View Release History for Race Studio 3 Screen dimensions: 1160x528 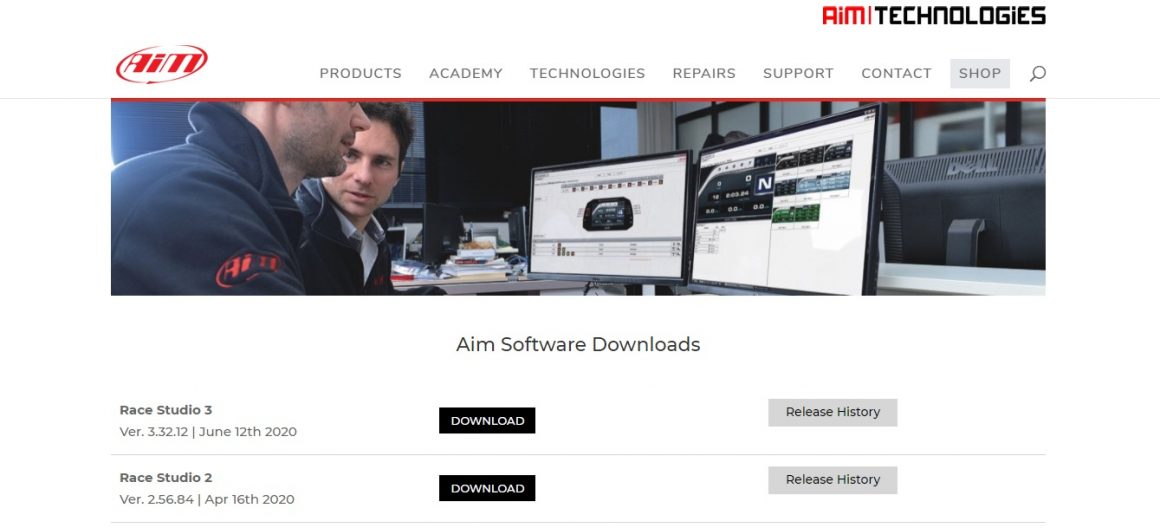[x=832, y=413]
